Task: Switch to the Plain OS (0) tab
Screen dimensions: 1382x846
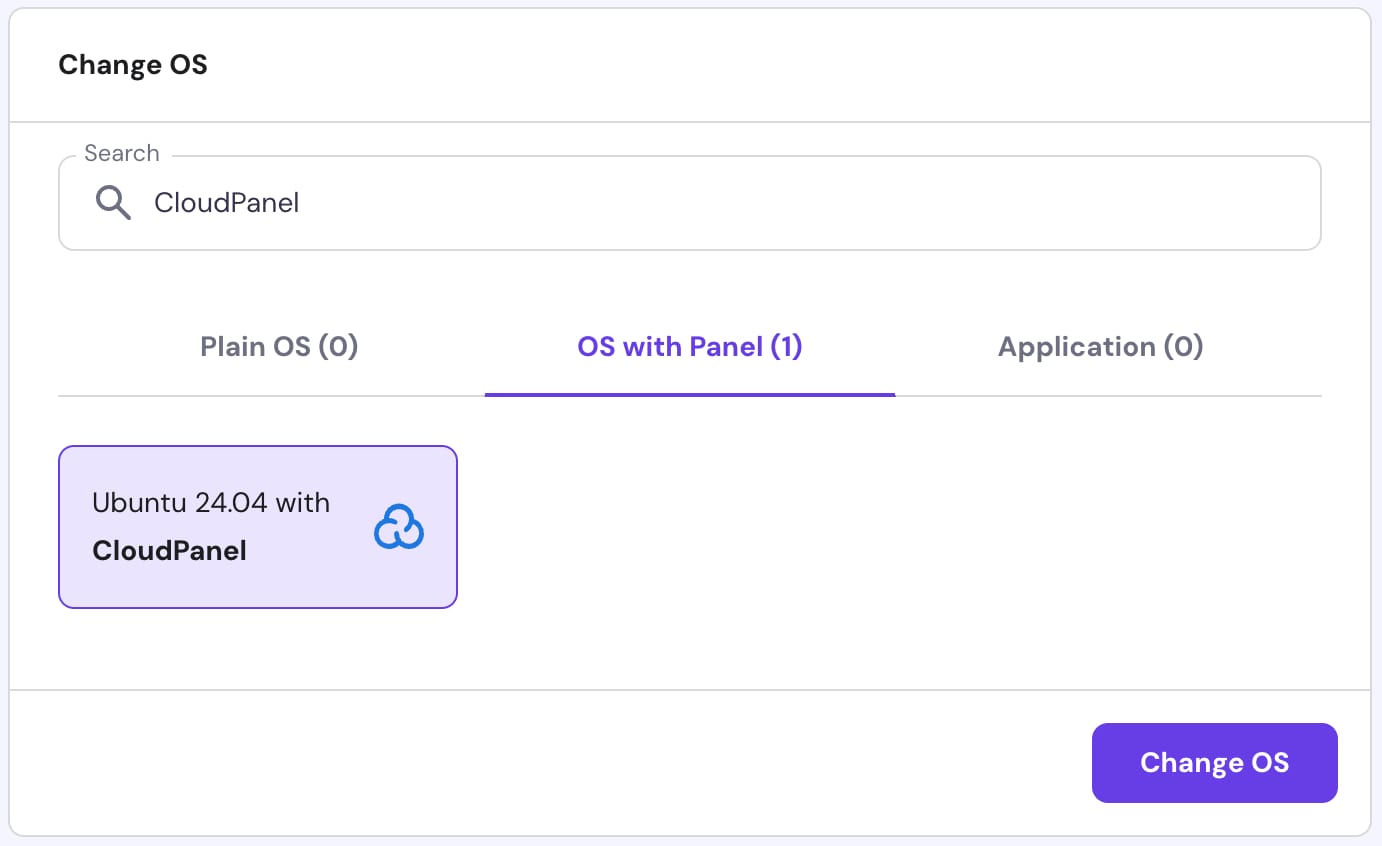Action: click(279, 347)
